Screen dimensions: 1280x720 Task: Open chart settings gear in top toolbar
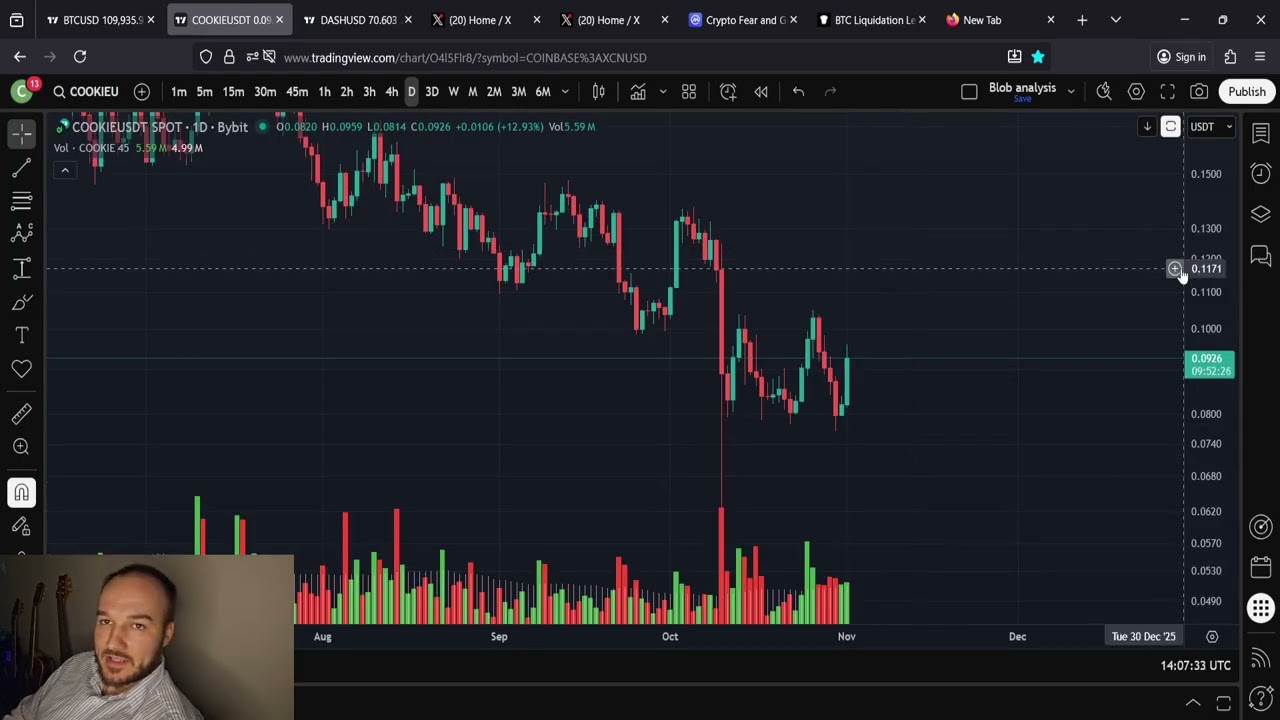pos(1136,92)
